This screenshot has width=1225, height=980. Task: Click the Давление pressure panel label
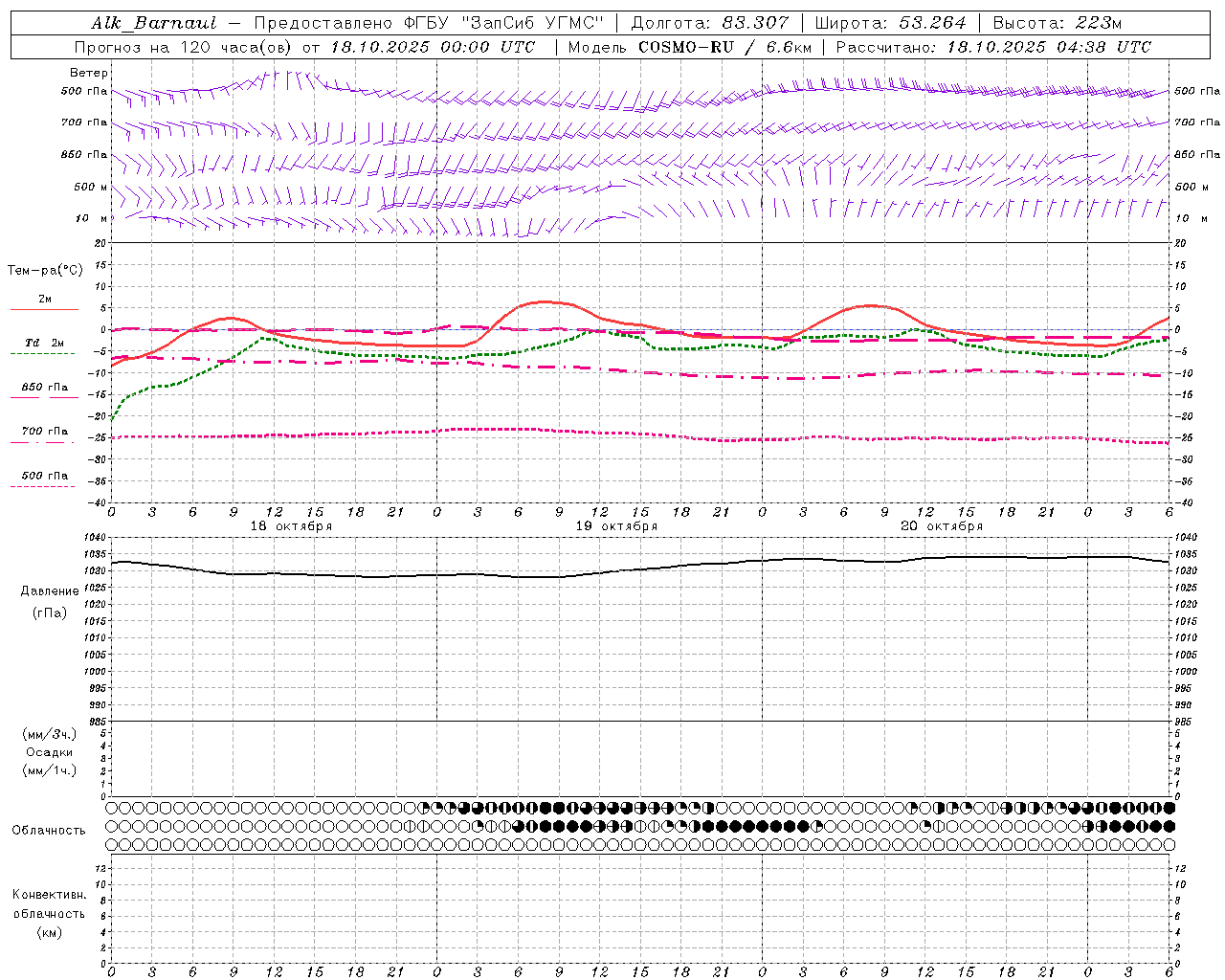tap(50, 591)
